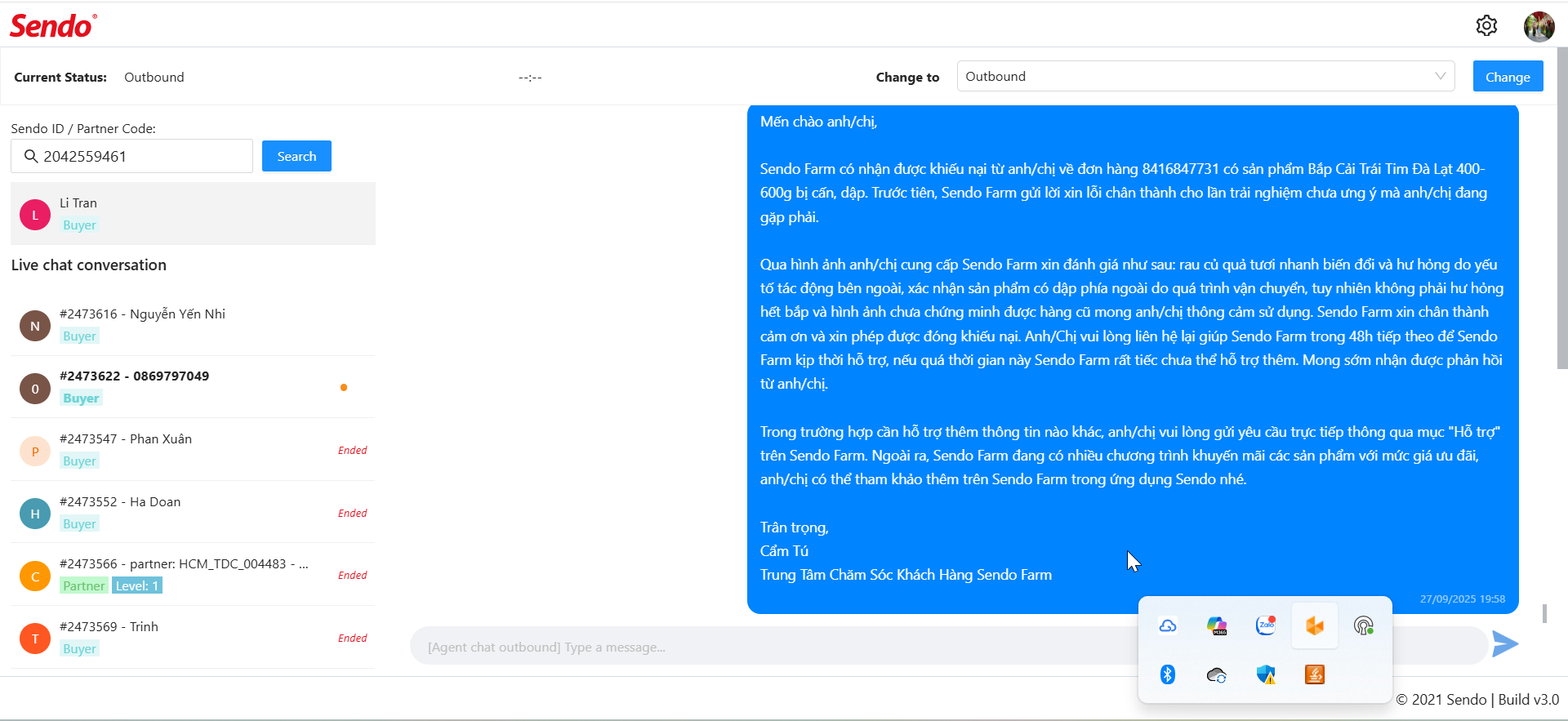Click the Buyer tag under Li Tran

pos(79,225)
